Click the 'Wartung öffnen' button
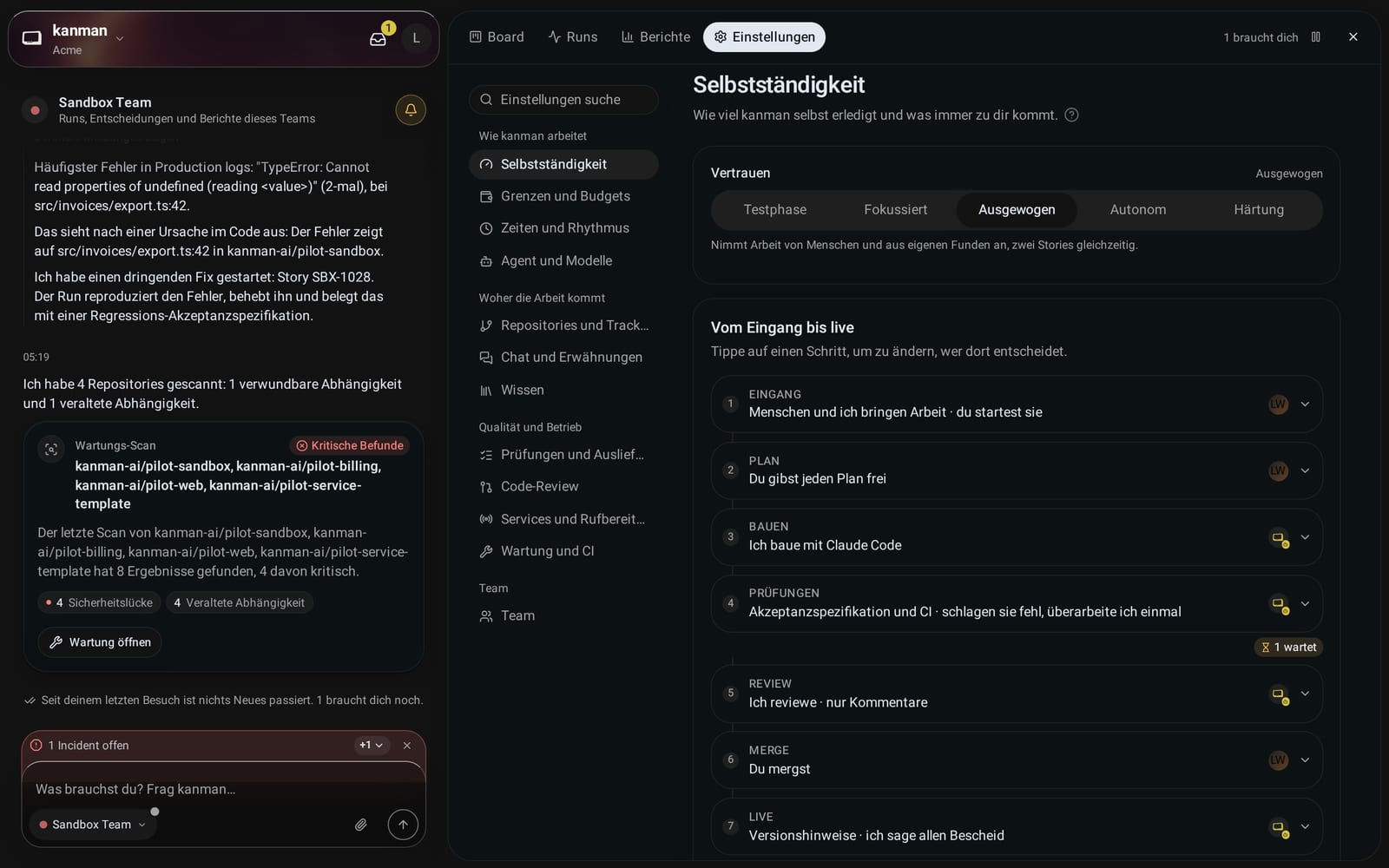Screen dimensions: 1389x868 (x=100, y=642)
